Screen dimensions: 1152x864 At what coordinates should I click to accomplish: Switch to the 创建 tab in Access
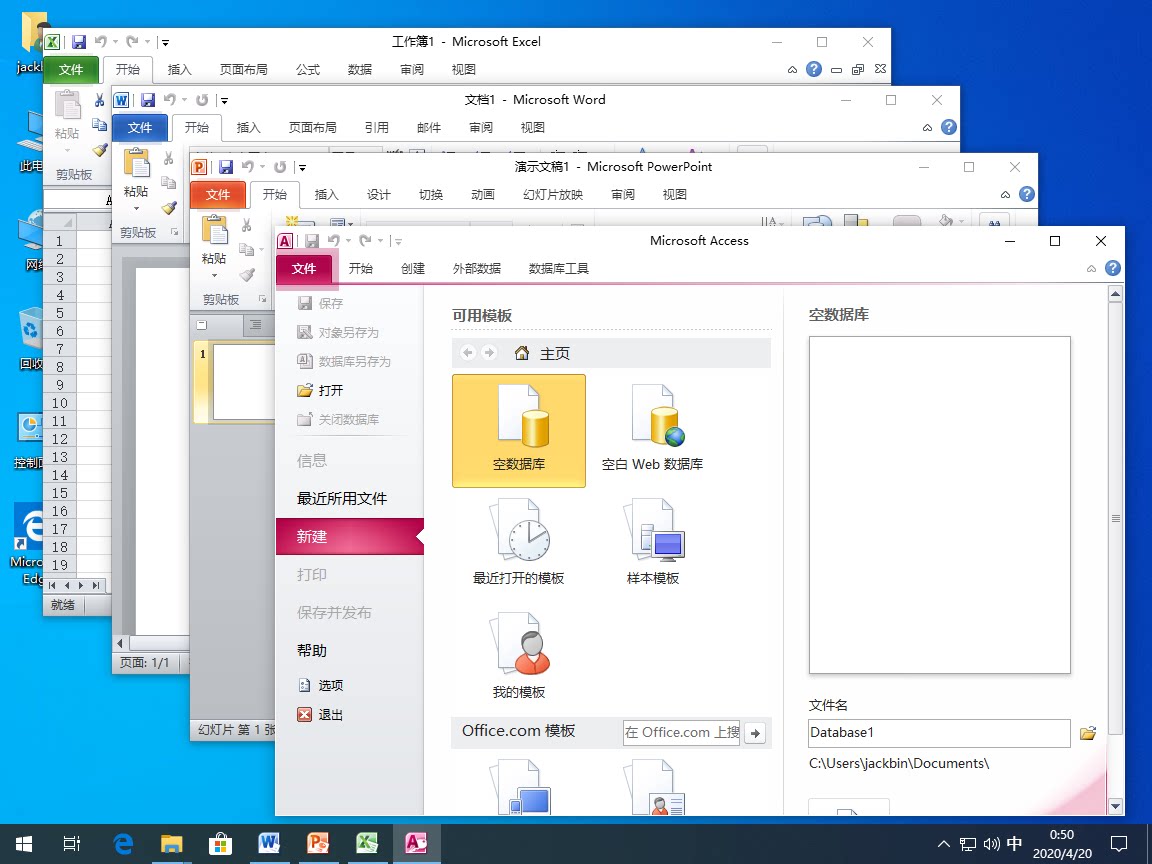[413, 268]
